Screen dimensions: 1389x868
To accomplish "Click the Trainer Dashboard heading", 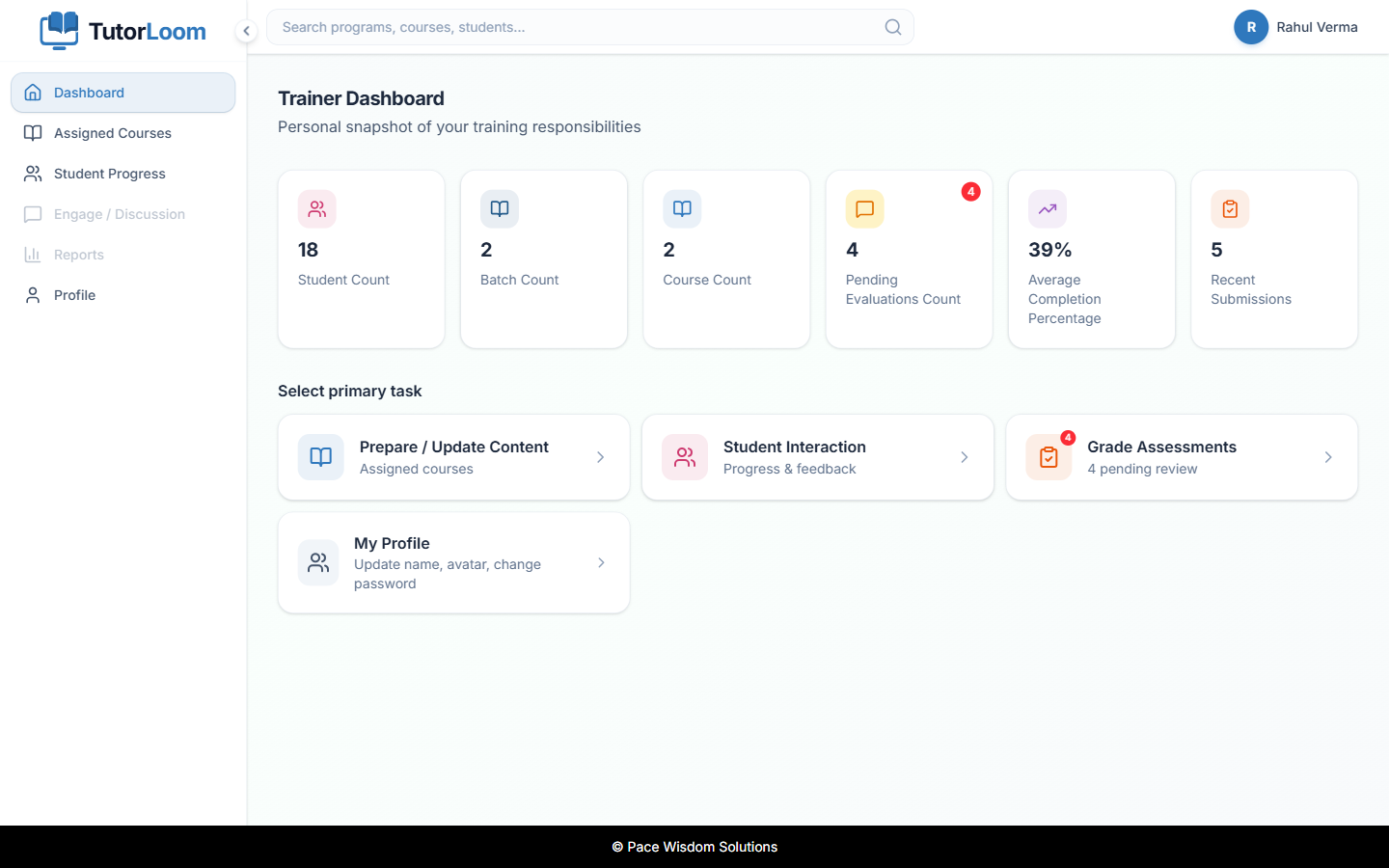I will point(361,98).
